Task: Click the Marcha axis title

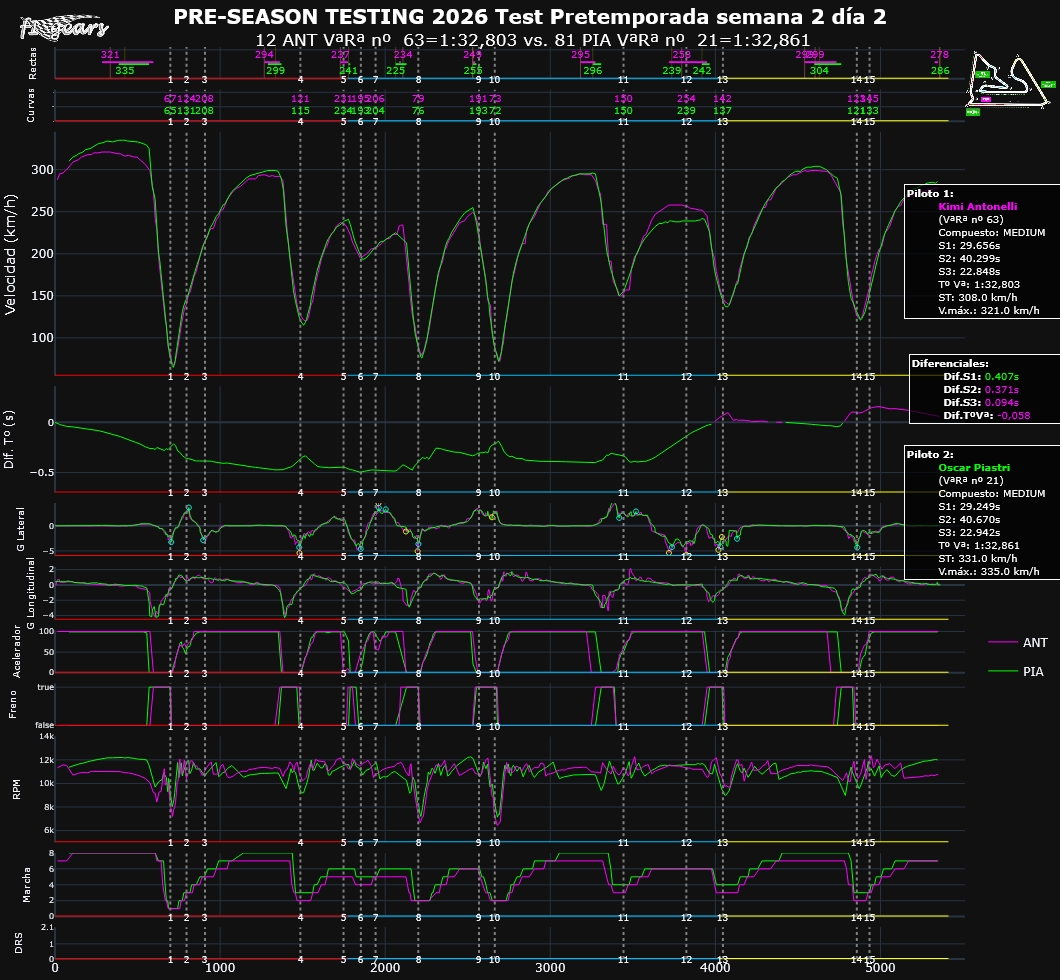Action: 27,885
